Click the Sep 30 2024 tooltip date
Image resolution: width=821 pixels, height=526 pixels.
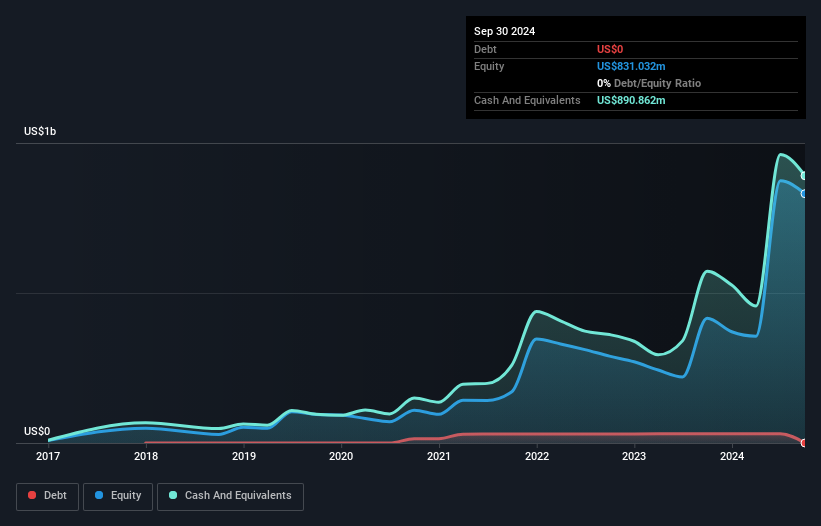(504, 31)
